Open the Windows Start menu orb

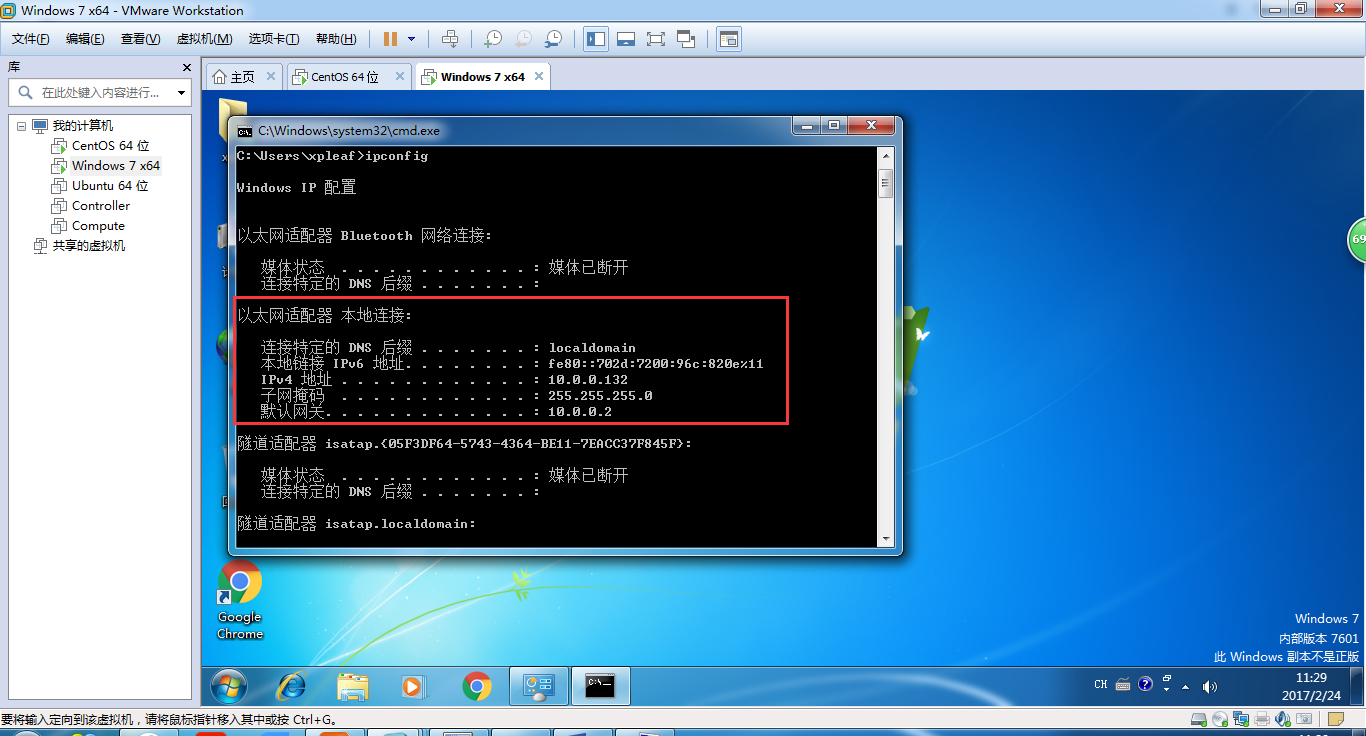229,686
